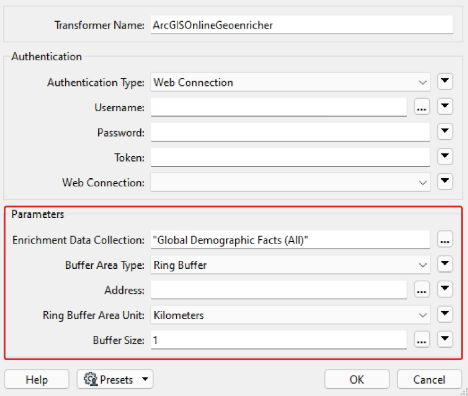468x396 pixels.
Task: Confirm the dialog with OK
Action: [357, 379]
